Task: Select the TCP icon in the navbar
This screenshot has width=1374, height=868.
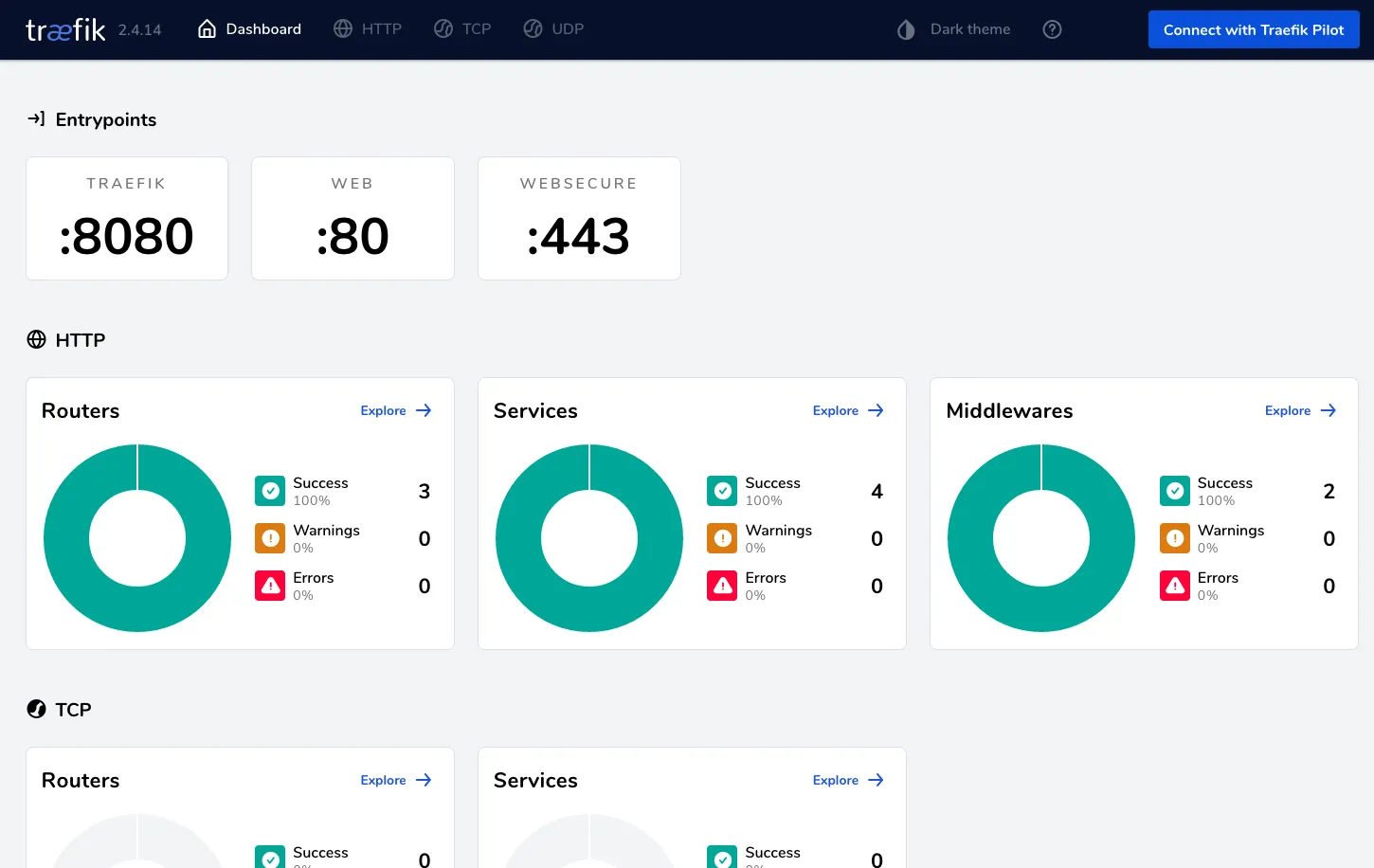Action: (443, 28)
